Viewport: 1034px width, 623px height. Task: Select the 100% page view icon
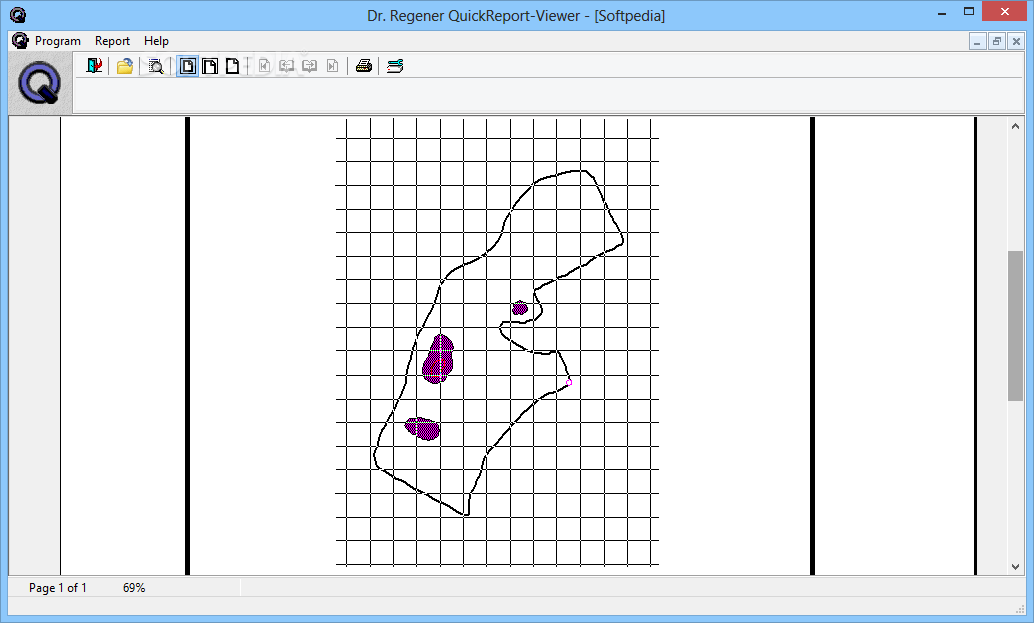pos(210,66)
